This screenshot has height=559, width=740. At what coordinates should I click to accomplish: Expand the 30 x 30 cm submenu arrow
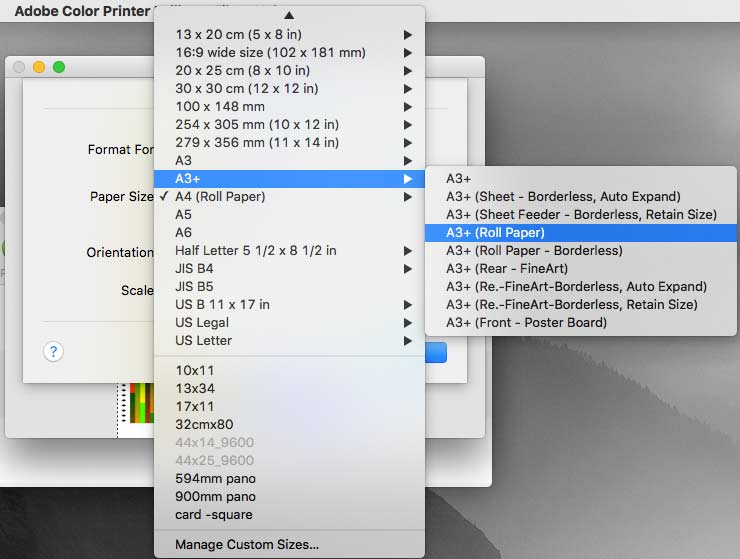pyautogui.click(x=408, y=89)
